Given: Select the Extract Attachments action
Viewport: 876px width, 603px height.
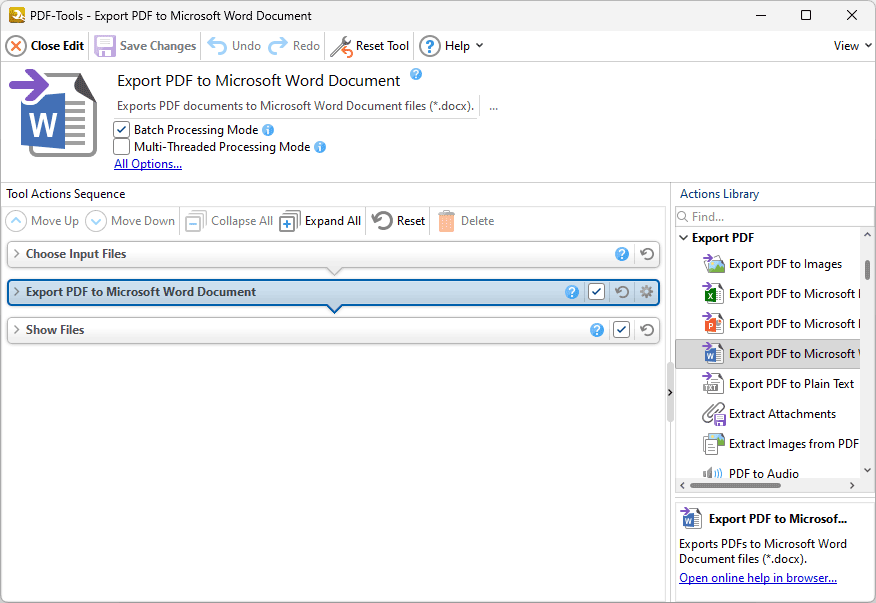Looking at the screenshot, I should [769, 414].
